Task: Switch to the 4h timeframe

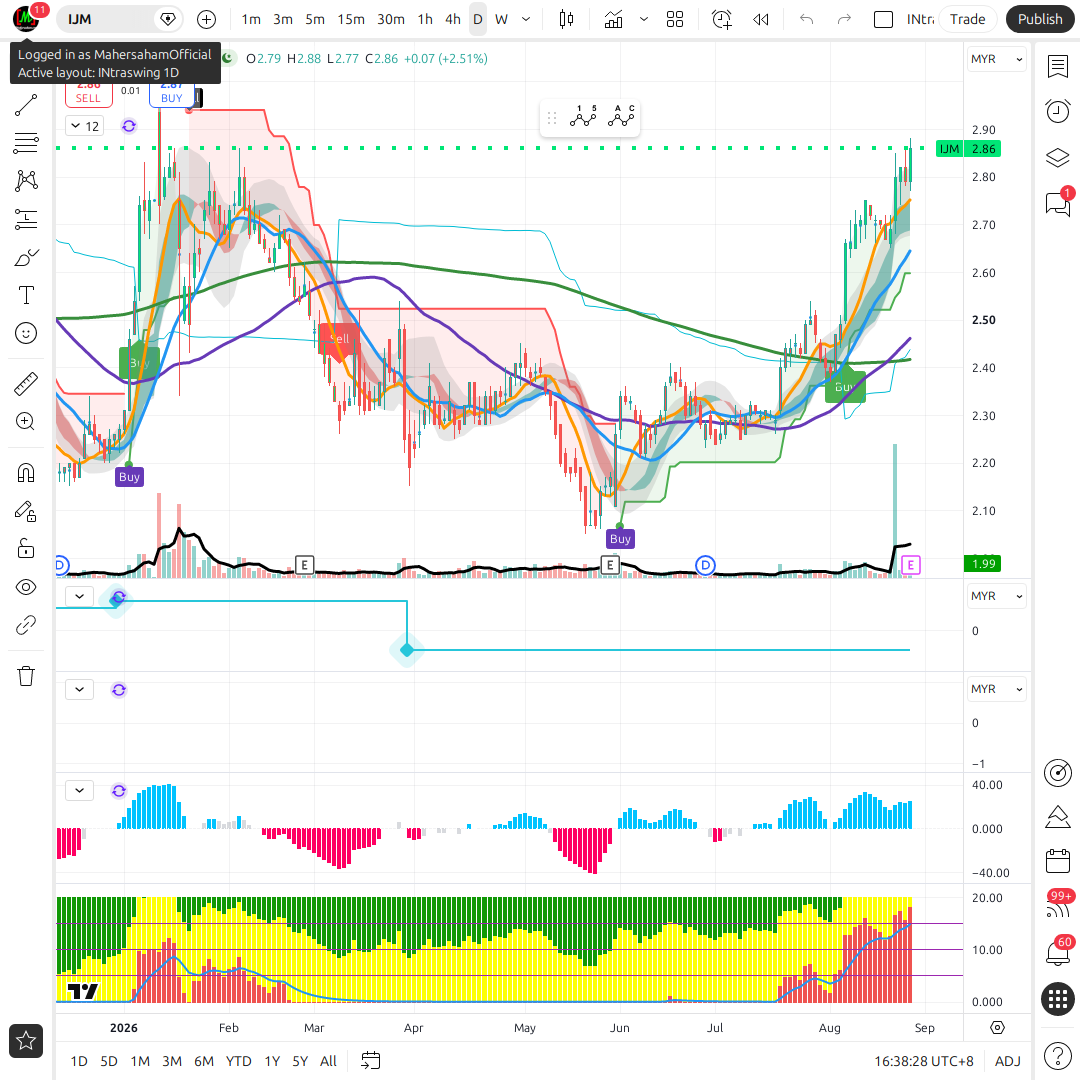Action: coord(453,19)
